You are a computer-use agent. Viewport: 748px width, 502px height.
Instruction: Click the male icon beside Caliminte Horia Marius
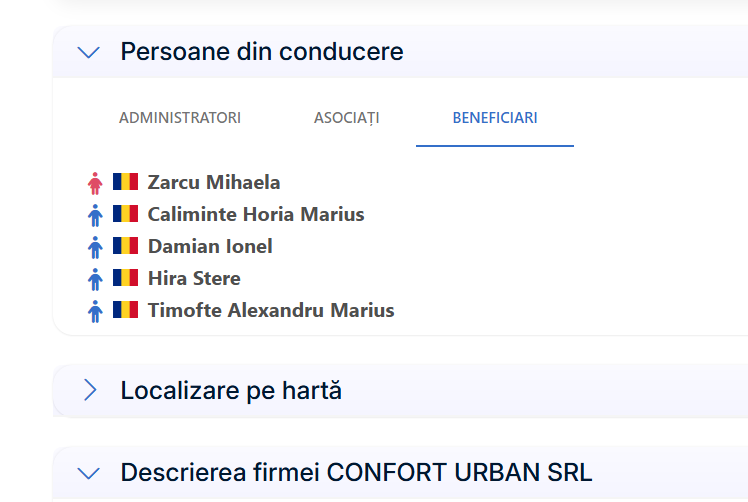[x=95, y=215]
